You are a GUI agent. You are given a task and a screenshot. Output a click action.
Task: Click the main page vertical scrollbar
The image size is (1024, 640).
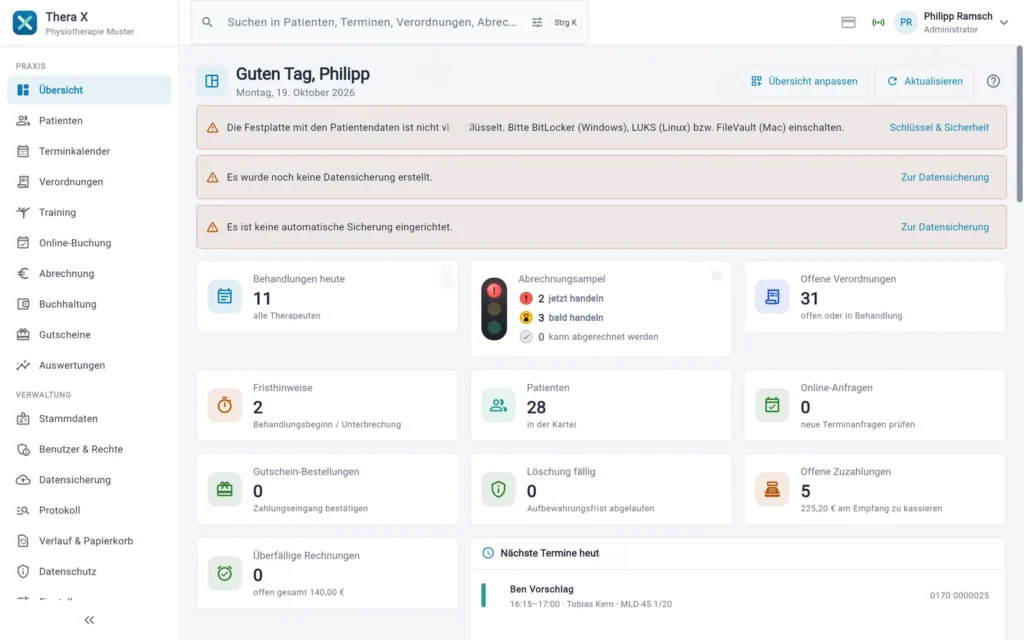[1019, 124]
